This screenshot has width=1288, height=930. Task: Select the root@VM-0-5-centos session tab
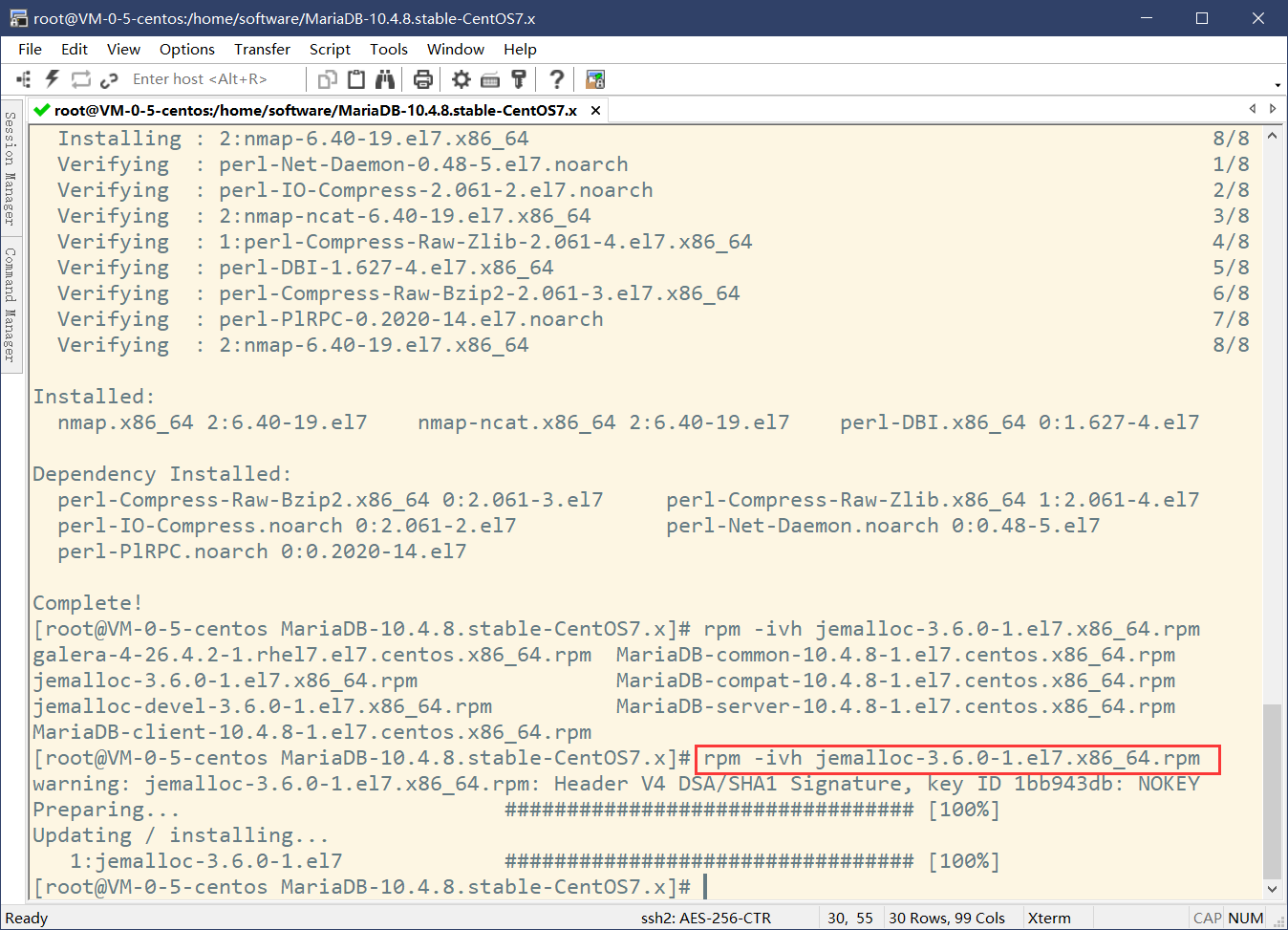pos(315,110)
